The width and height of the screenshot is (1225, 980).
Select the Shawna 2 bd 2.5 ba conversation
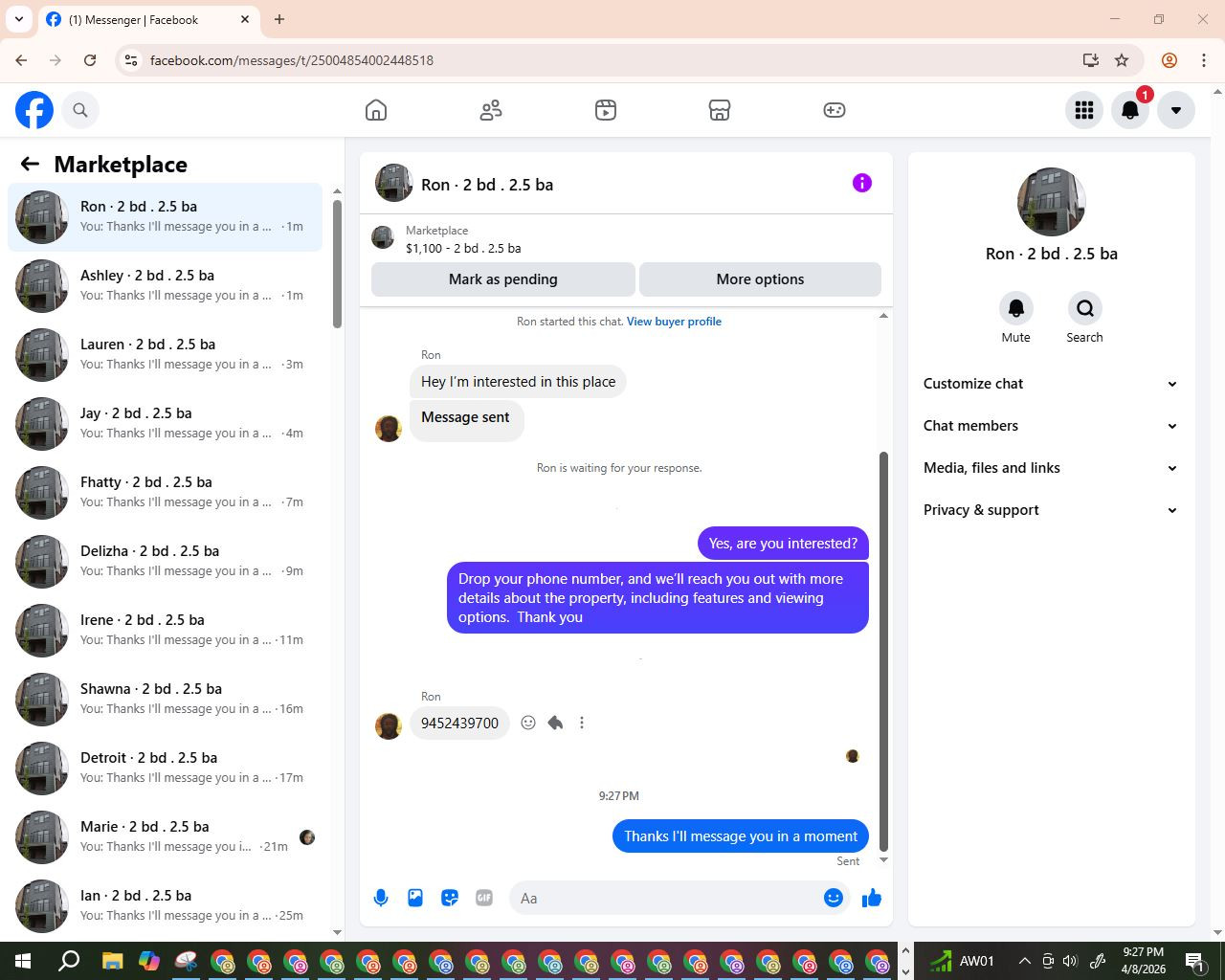coord(166,699)
